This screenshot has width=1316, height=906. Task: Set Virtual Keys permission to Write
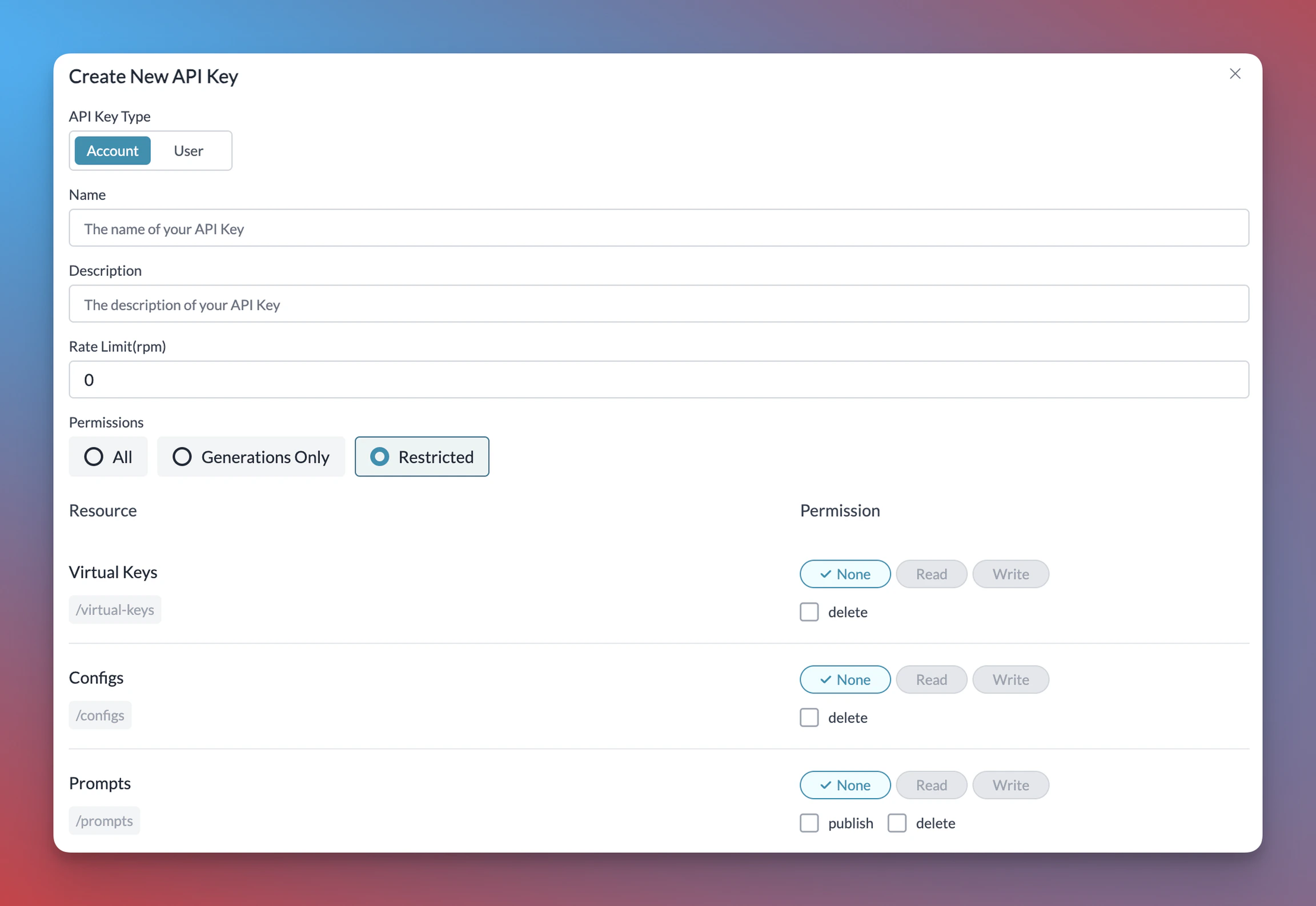pos(1010,574)
